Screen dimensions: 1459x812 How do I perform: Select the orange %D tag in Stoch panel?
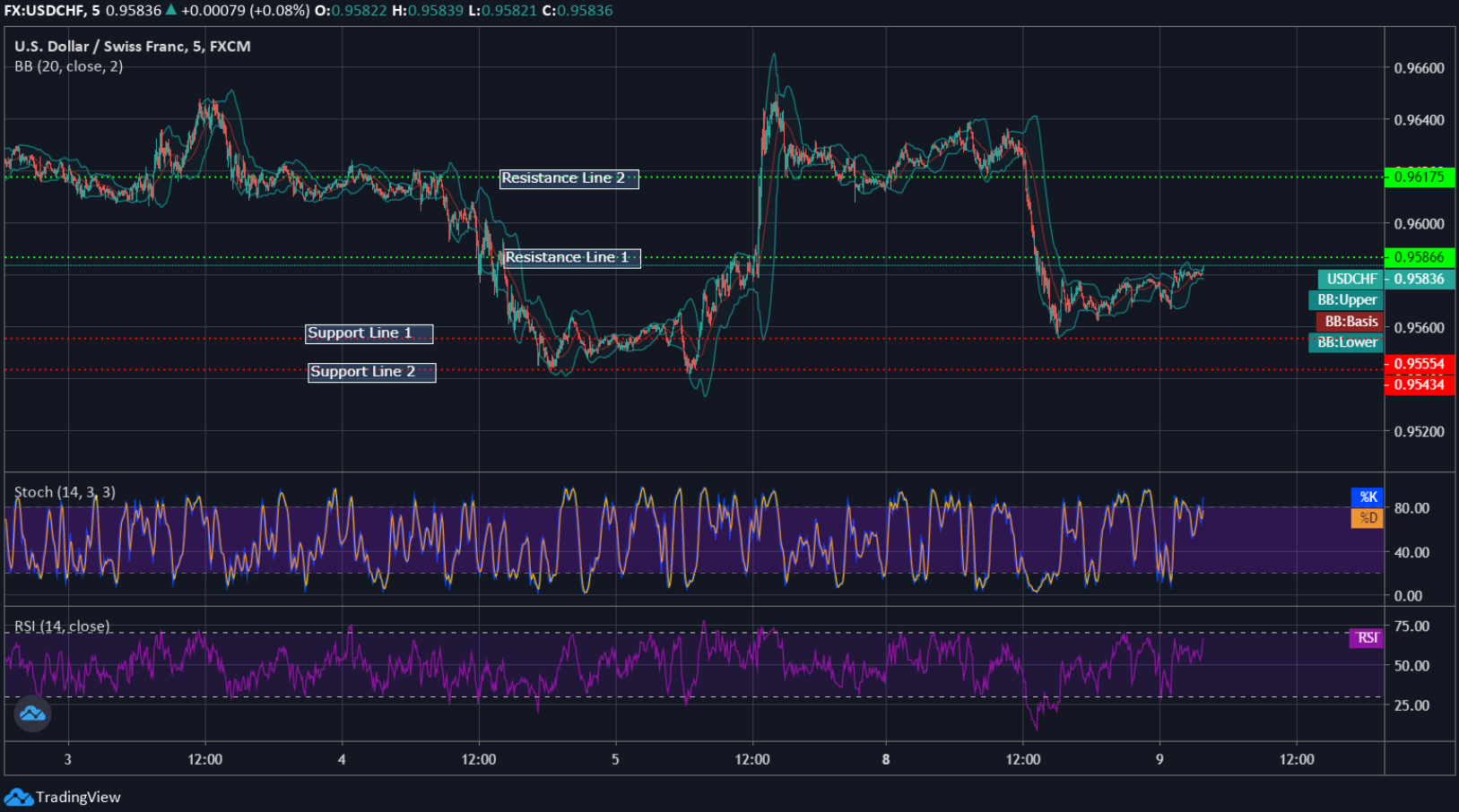1367,517
